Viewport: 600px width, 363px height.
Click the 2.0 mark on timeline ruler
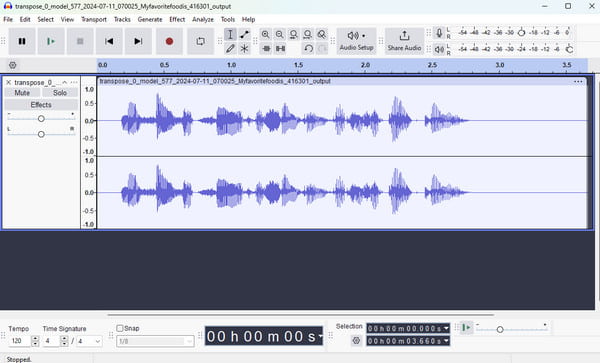365,65
